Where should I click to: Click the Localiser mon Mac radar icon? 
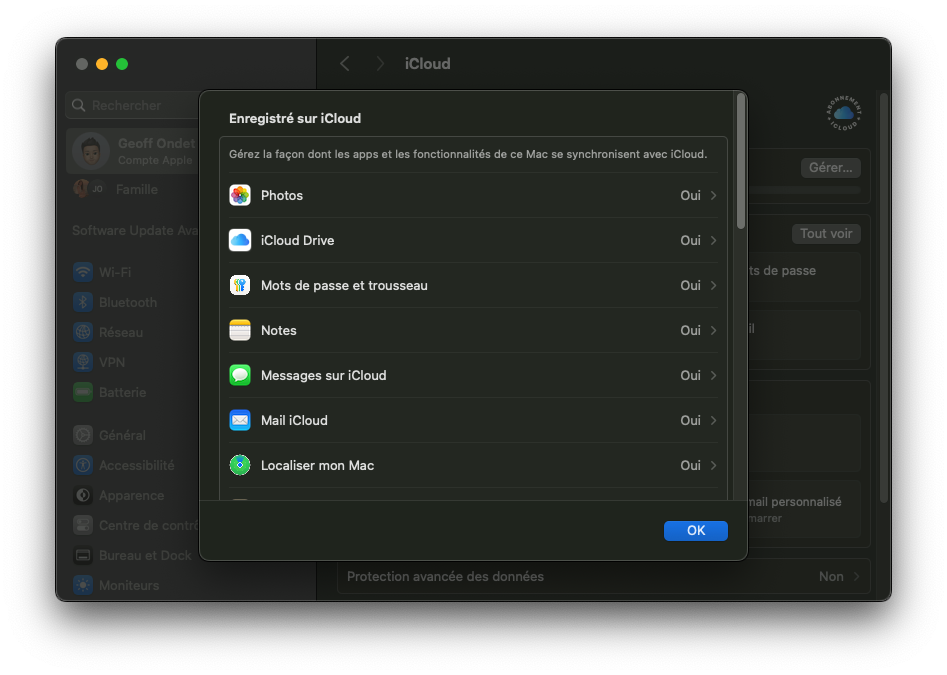point(240,465)
